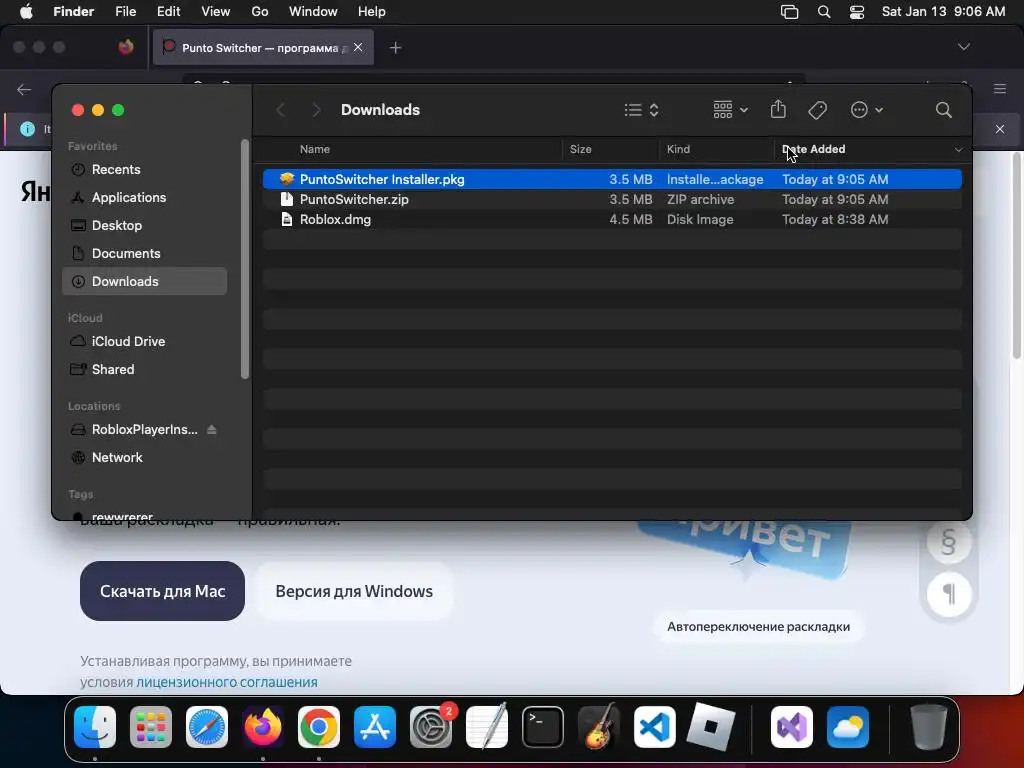The height and width of the screenshot is (768, 1024).
Task: Open the Help menu
Action: 372,12
